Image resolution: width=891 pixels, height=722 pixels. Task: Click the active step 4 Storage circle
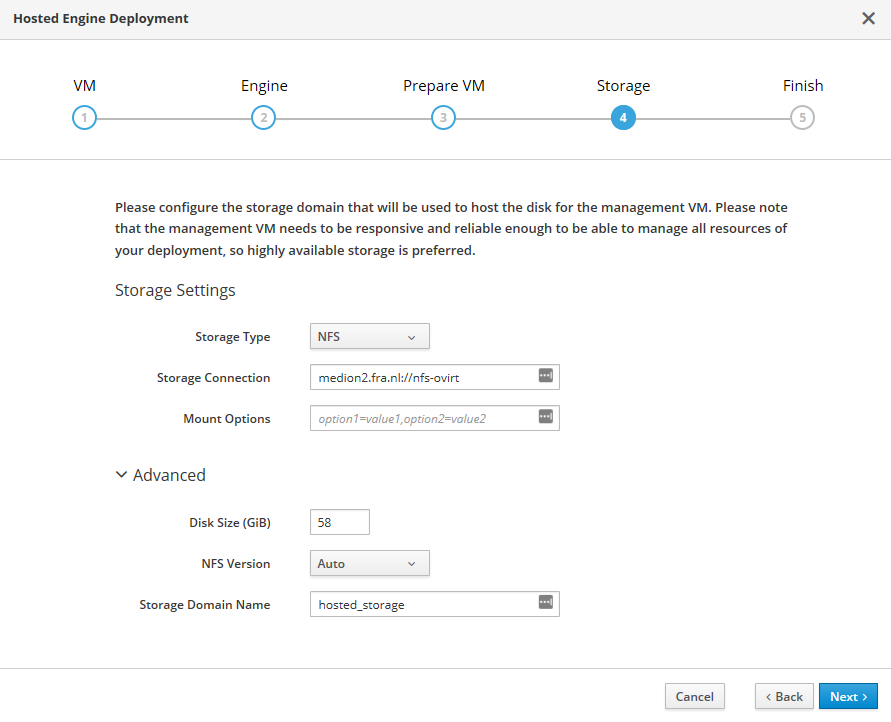click(623, 118)
